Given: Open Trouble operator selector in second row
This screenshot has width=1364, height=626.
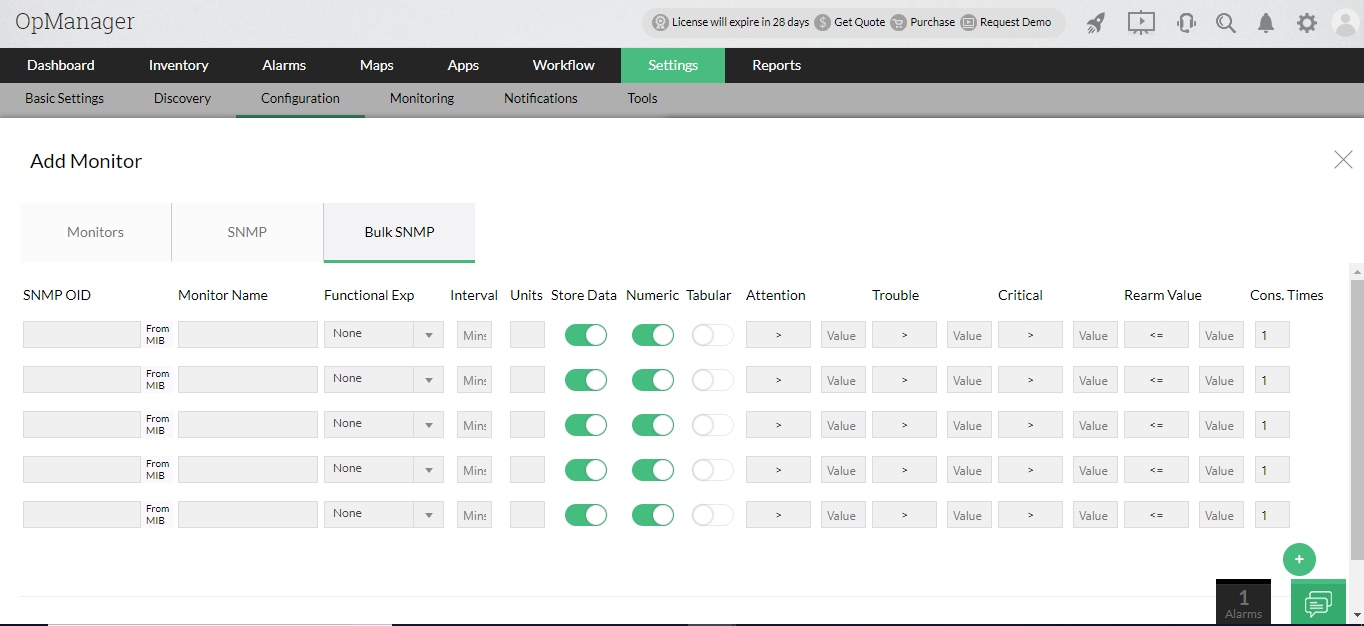Looking at the screenshot, I should (904, 379).
